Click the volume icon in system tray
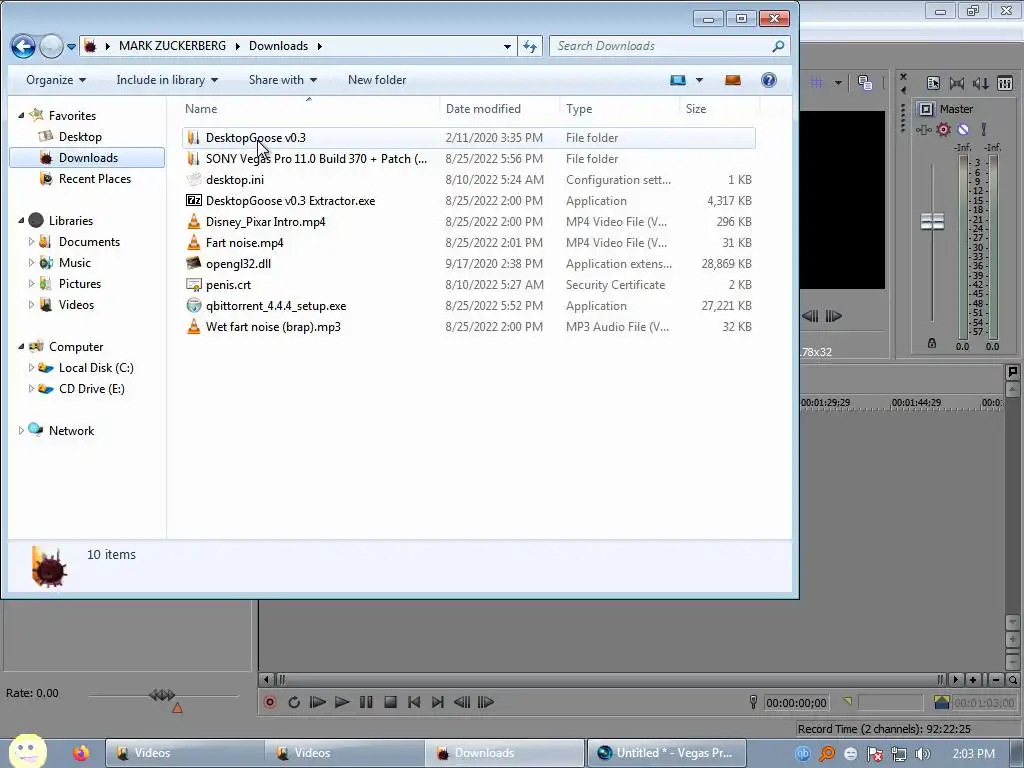This screenshot has height=768, width=1024. pos(922,754)
